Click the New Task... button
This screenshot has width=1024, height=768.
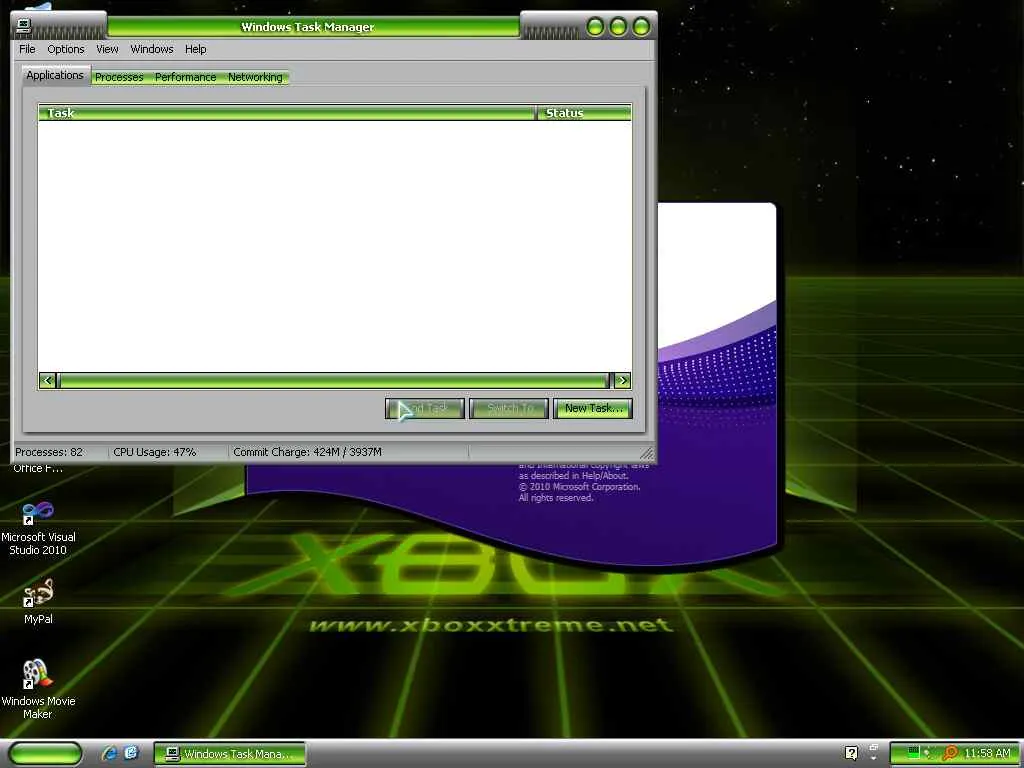(593, 408)
